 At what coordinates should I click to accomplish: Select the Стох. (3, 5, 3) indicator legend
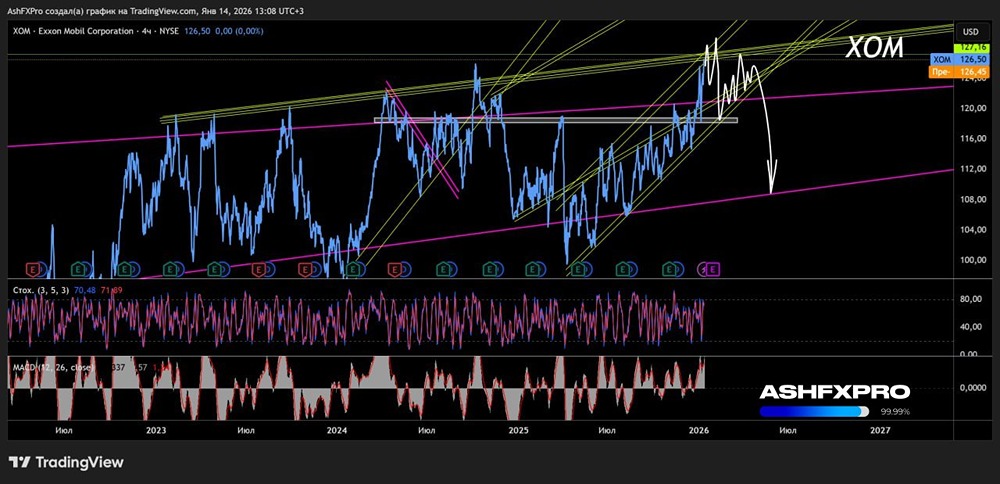tap(41, 291)
